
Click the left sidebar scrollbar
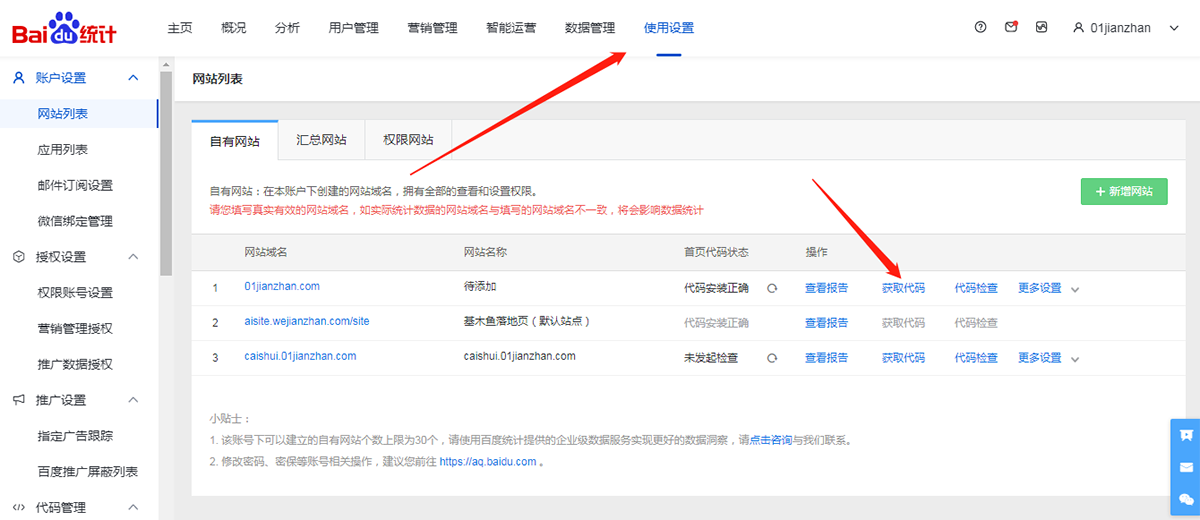pyautogui.click(x=166, y=170)
